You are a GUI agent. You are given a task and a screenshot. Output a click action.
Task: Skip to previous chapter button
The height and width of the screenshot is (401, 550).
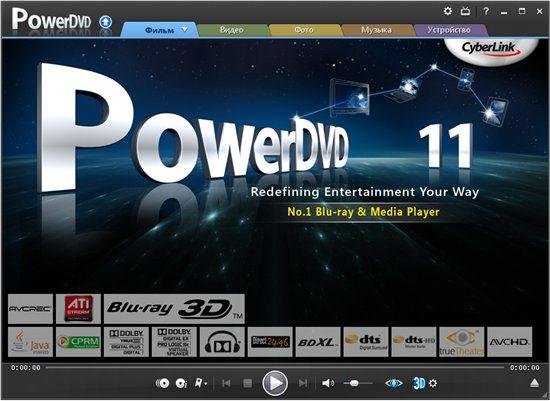(226, 383)
